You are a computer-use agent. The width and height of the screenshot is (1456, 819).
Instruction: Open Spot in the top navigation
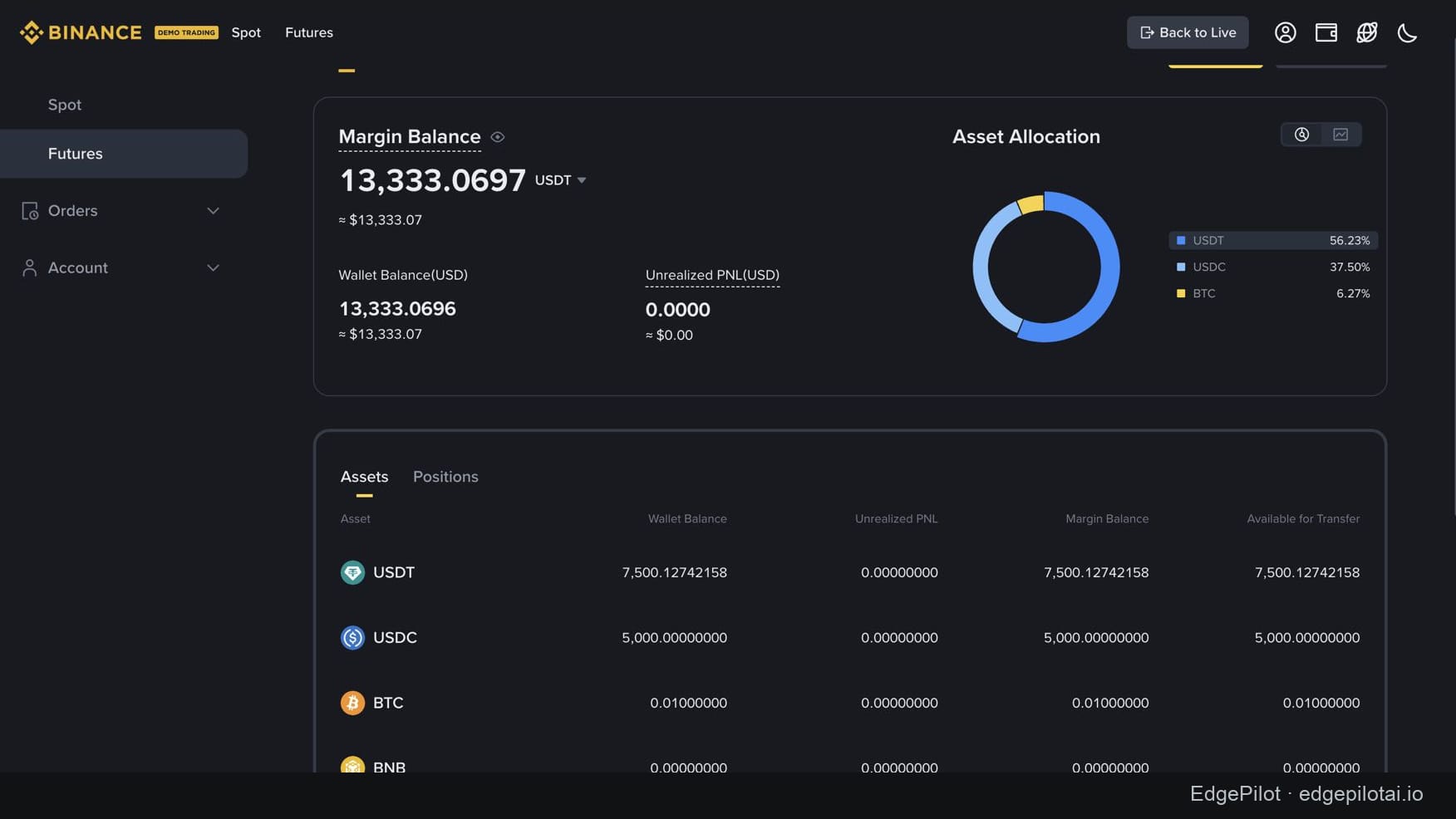tap(246, 32)
